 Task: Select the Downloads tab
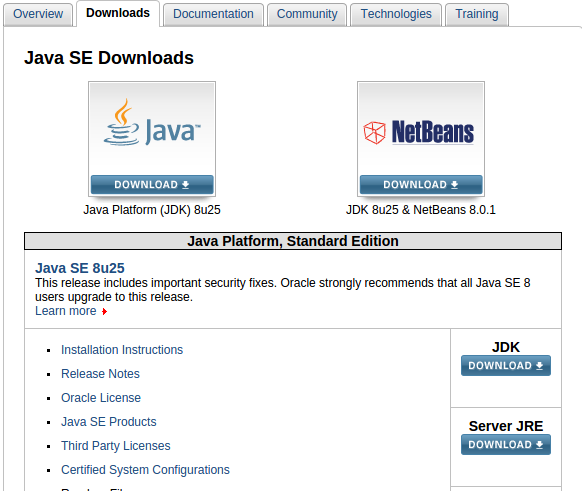point(118,13)
